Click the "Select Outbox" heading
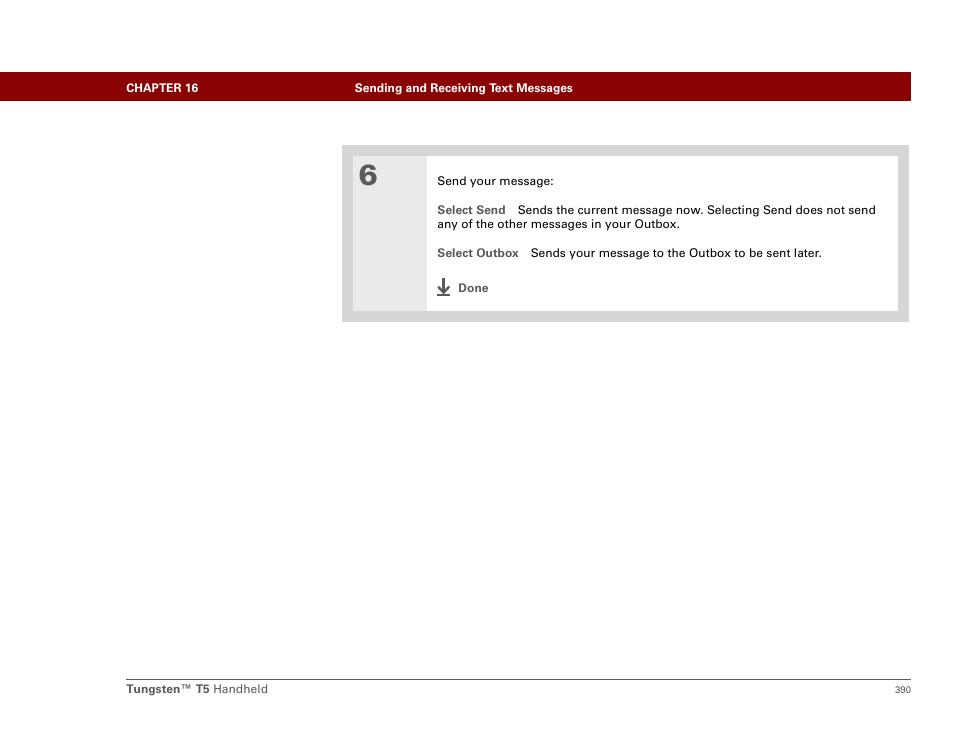 click(x=478, y=253)
